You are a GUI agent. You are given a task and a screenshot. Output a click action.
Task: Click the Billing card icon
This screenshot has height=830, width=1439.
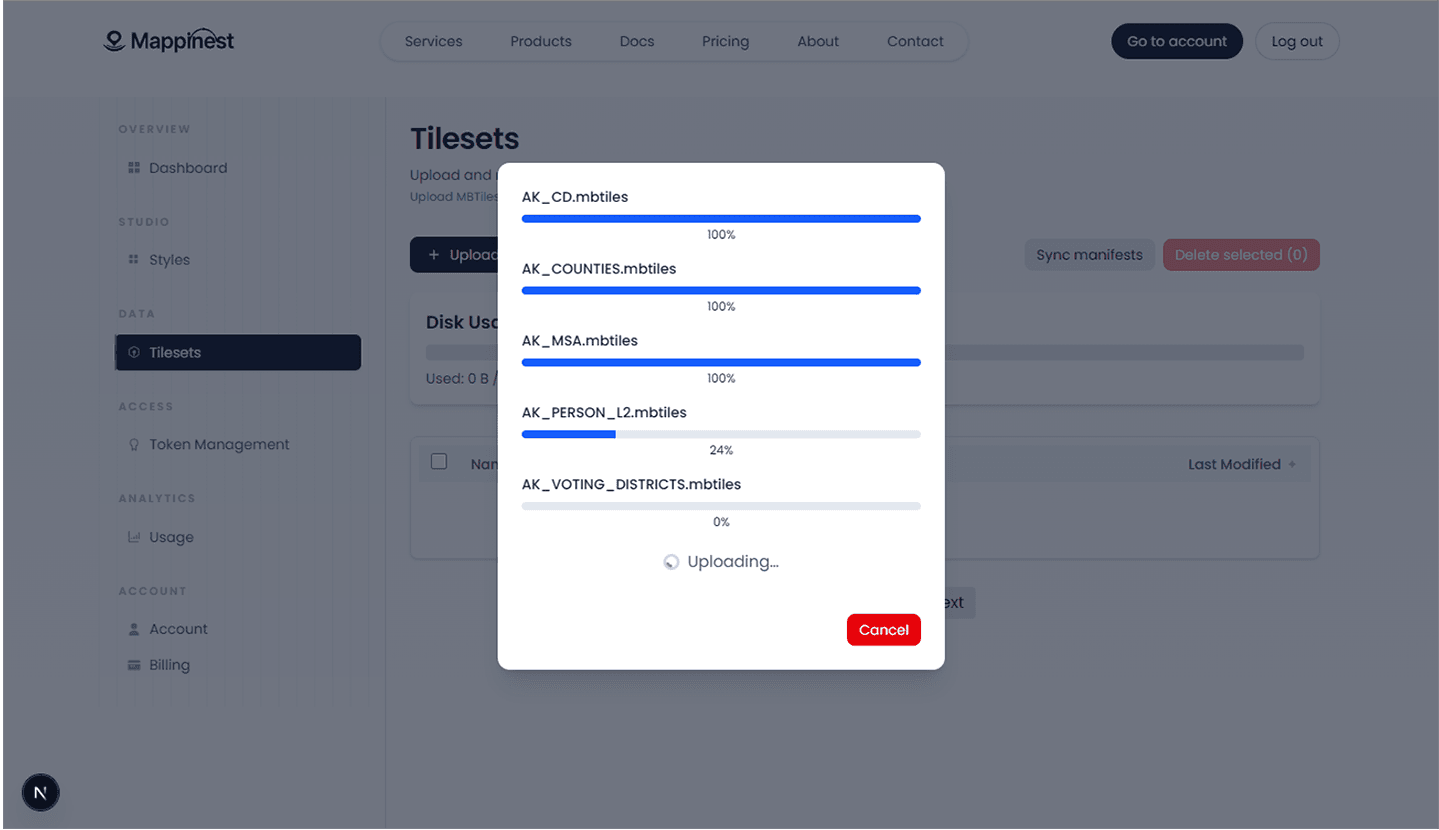click(134, 665)
